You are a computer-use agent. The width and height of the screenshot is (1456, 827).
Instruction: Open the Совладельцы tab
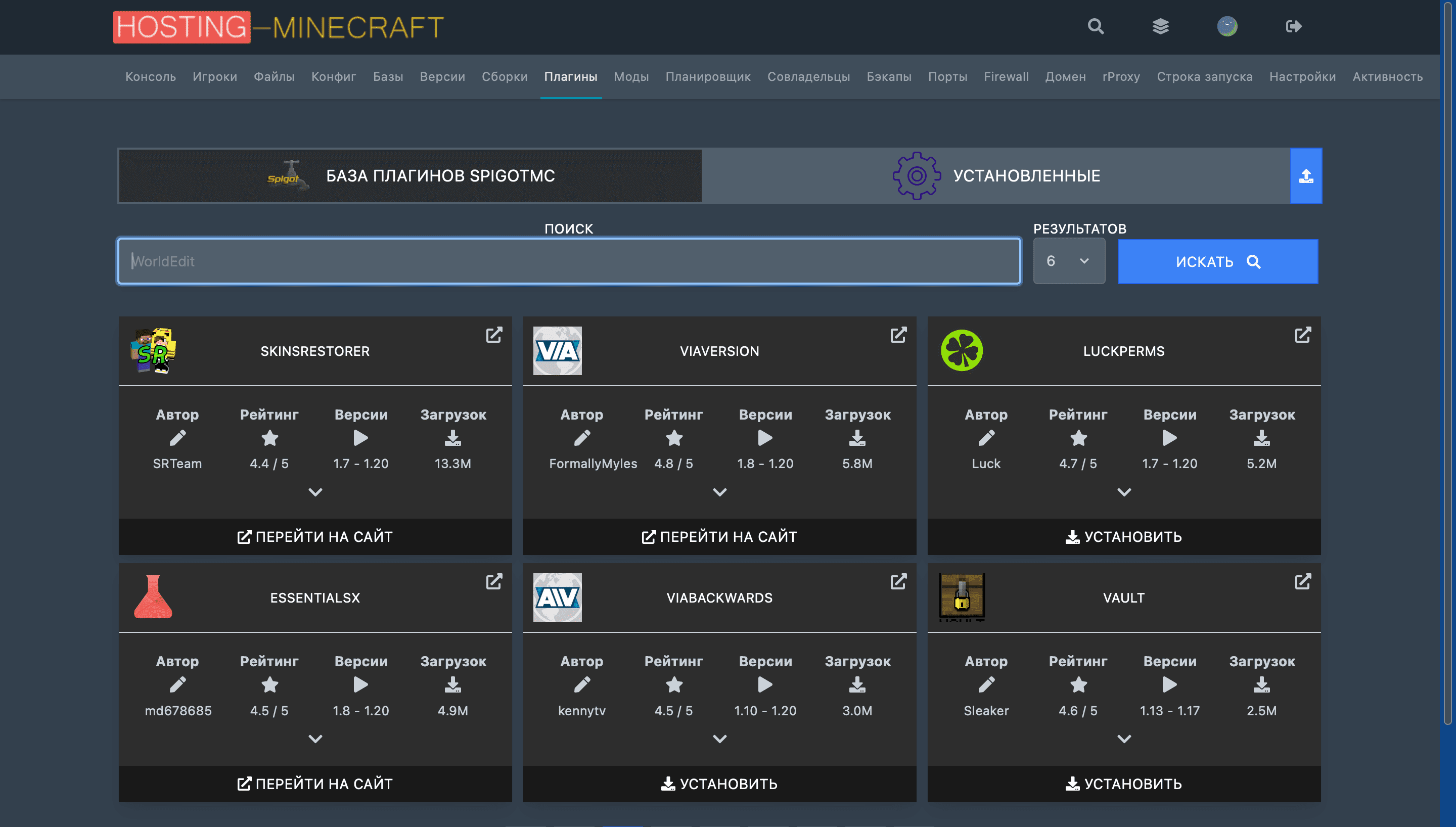pyautogui.click(x=809, y=77)
